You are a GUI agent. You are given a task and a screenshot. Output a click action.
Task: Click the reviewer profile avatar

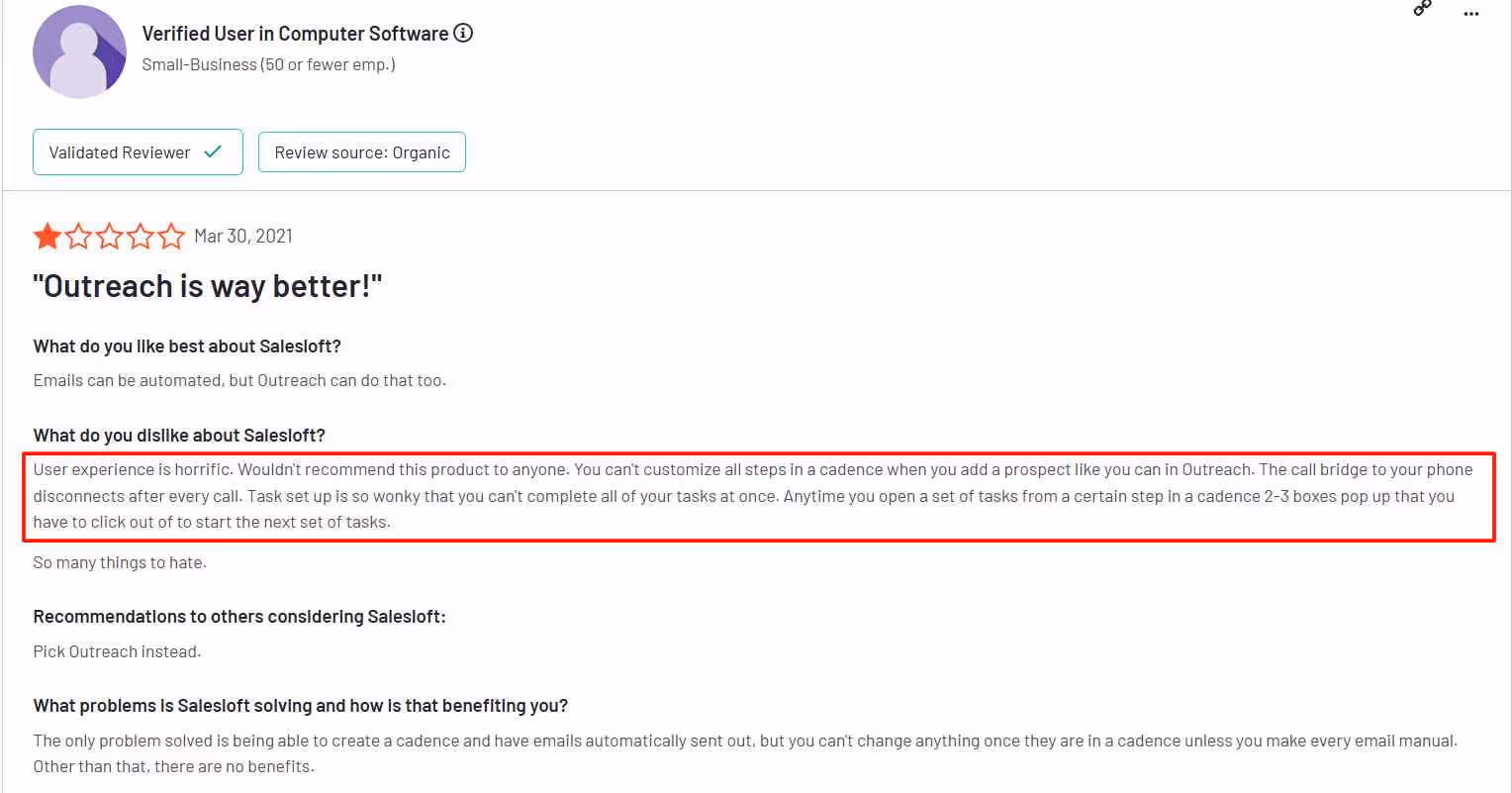click(79, 51)
